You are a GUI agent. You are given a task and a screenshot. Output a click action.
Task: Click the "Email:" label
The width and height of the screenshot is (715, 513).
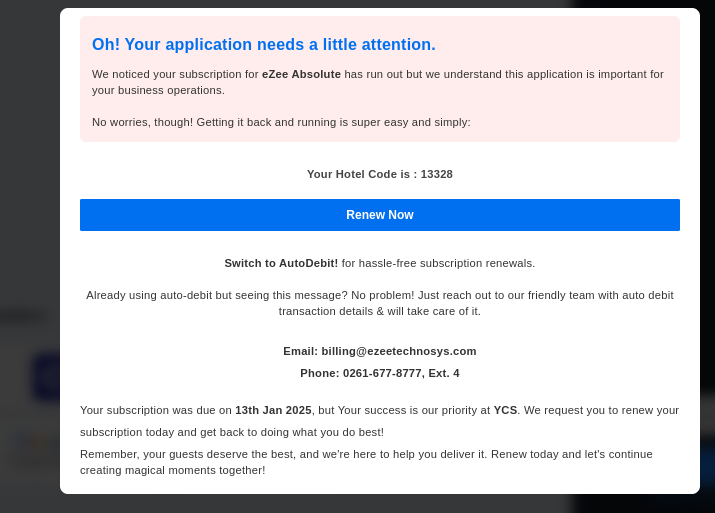coord(300,351)
